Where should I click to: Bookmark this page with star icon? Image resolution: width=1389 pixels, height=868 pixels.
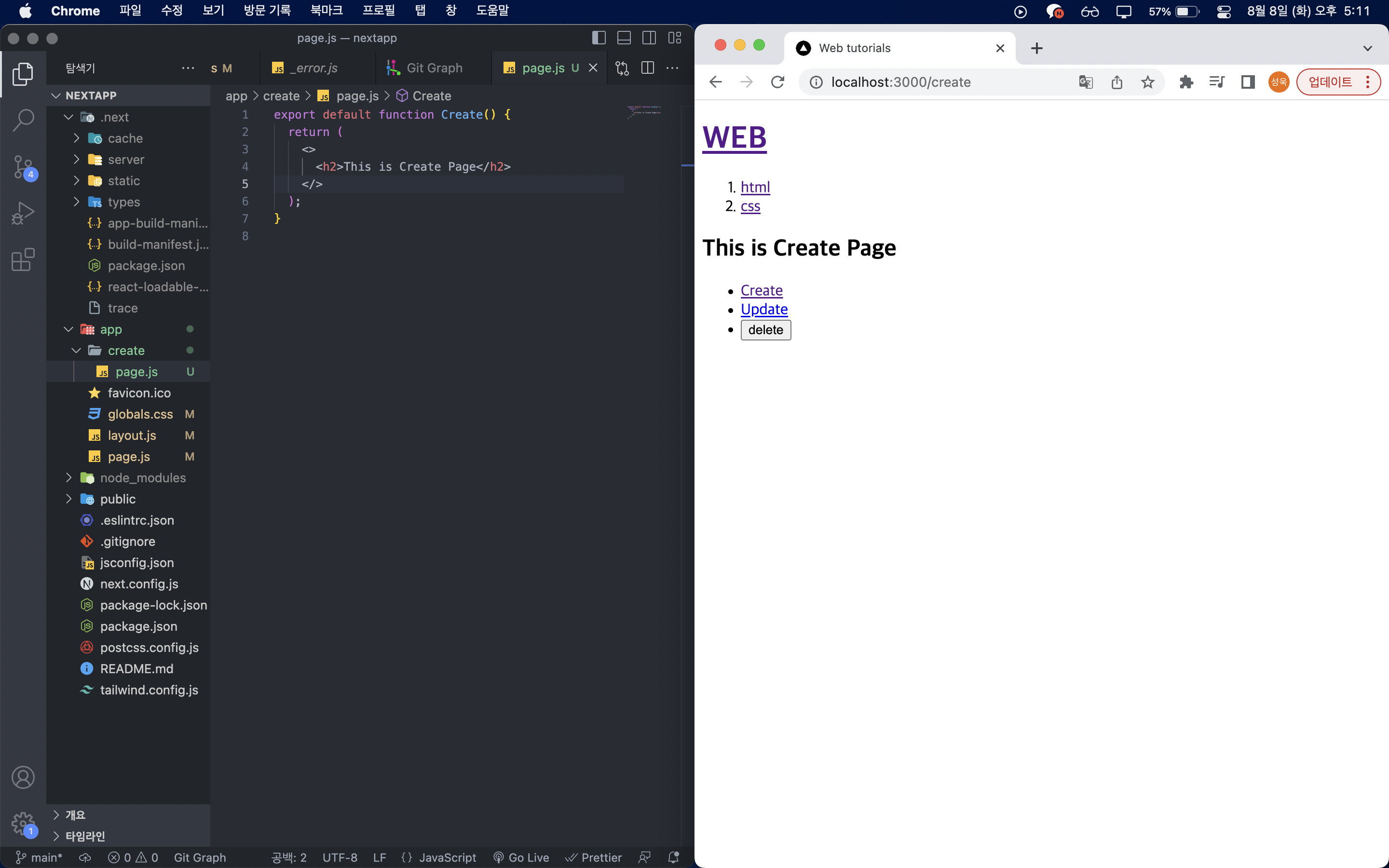1147,82
